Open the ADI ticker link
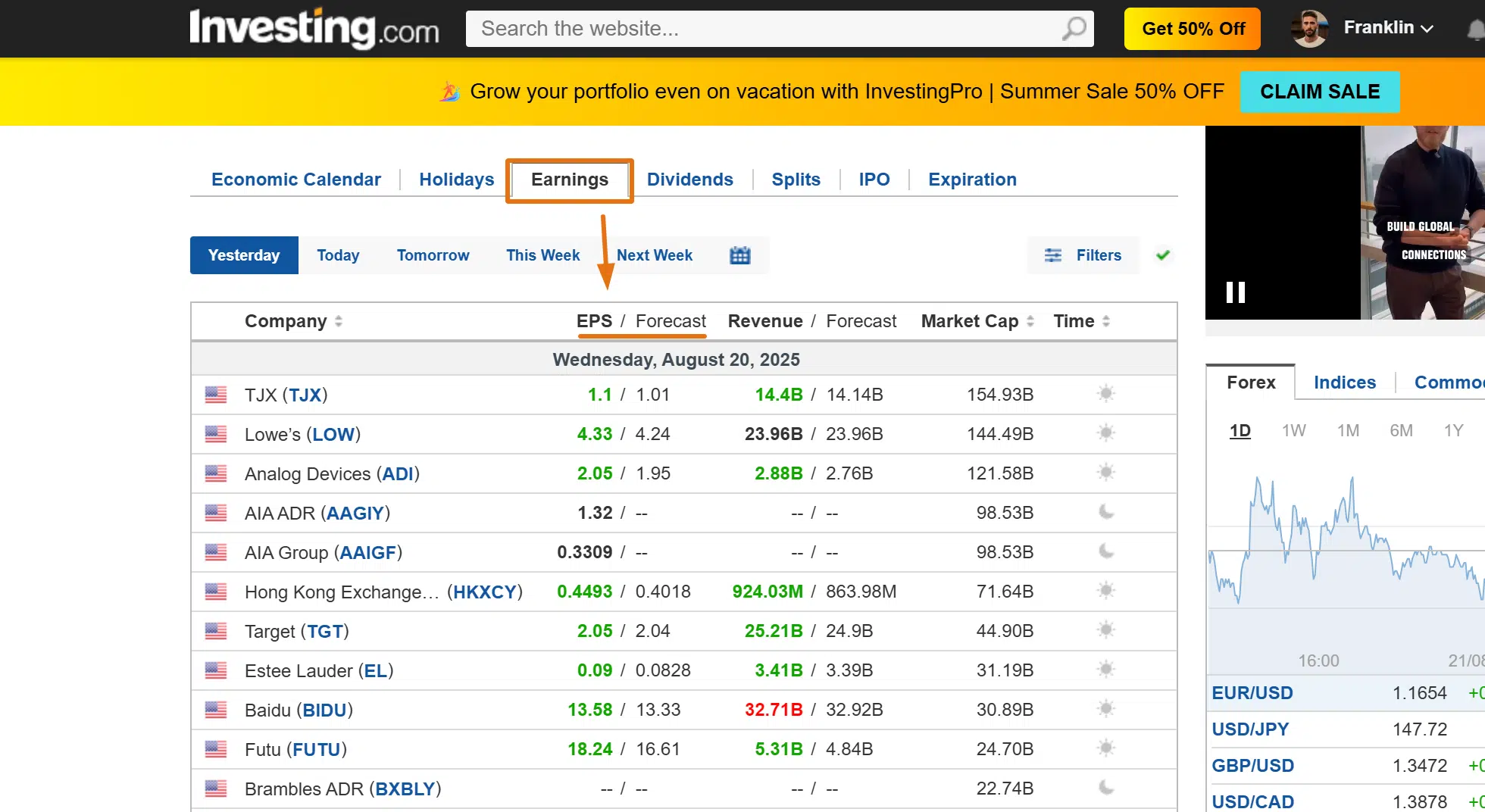This screenshot has height=812, width=1485. [398, 473]
